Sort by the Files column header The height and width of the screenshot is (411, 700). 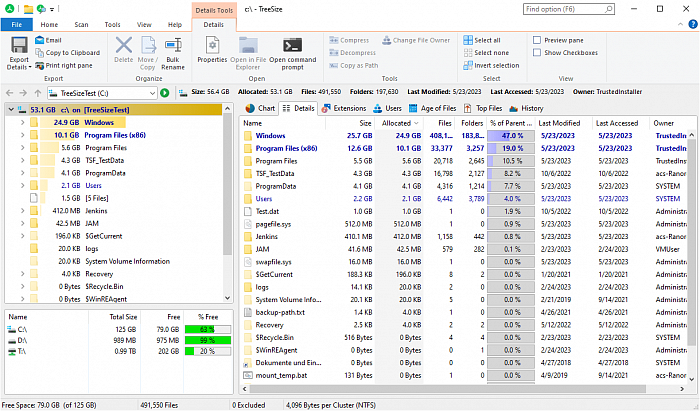(439, 123)
